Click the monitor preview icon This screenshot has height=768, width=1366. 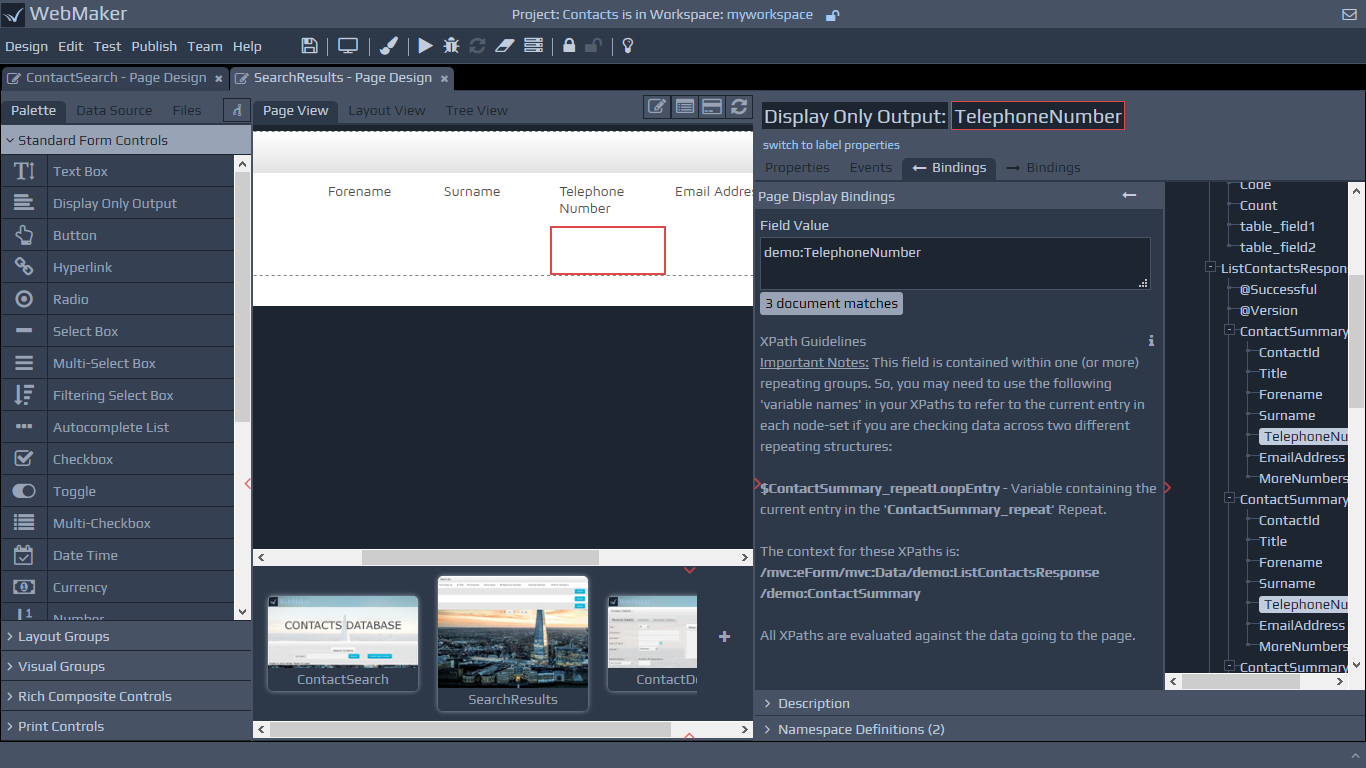click(347, 46)
